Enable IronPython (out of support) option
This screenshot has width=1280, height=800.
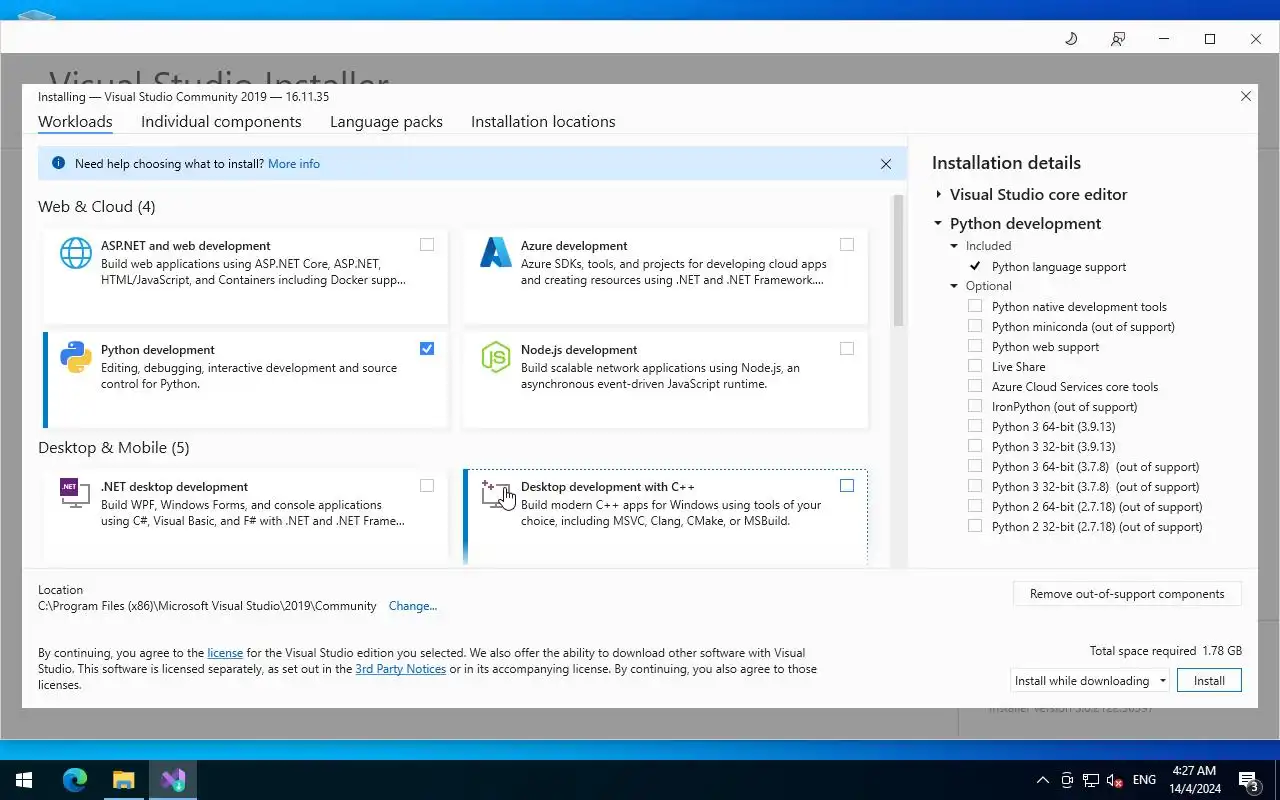pyautogui.click(x=975, y=406)
